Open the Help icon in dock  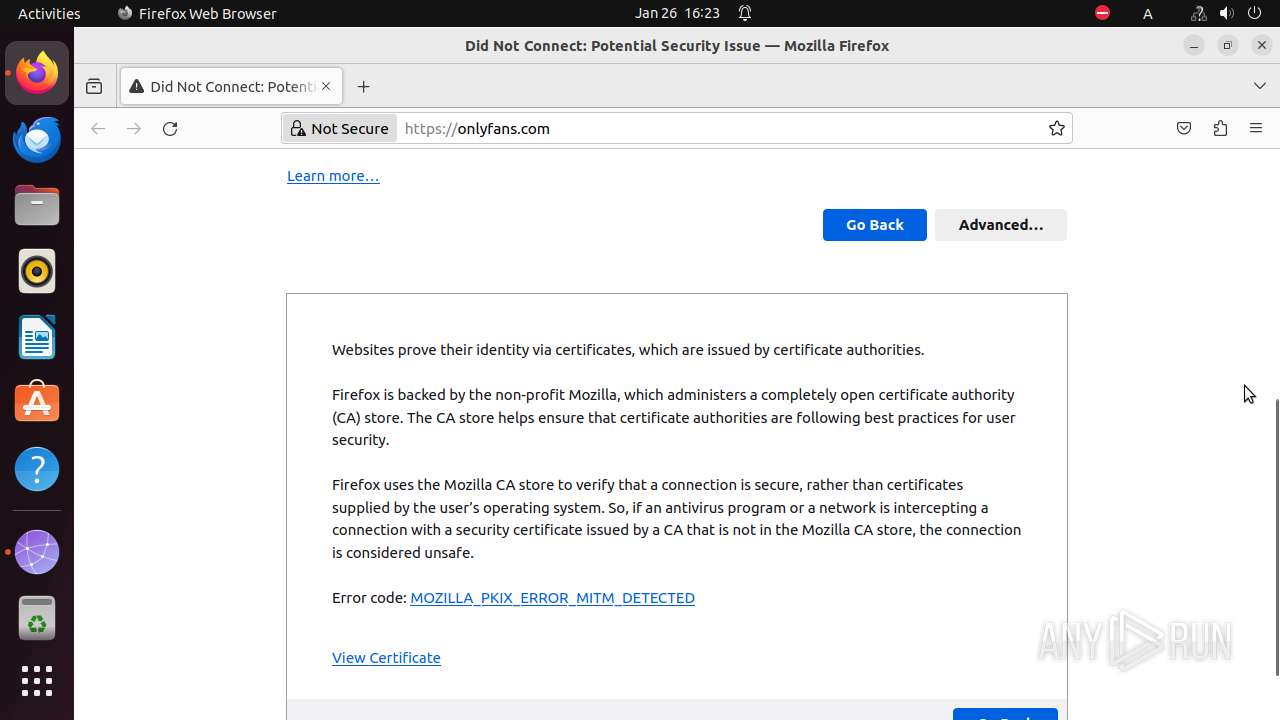[37, 469]
